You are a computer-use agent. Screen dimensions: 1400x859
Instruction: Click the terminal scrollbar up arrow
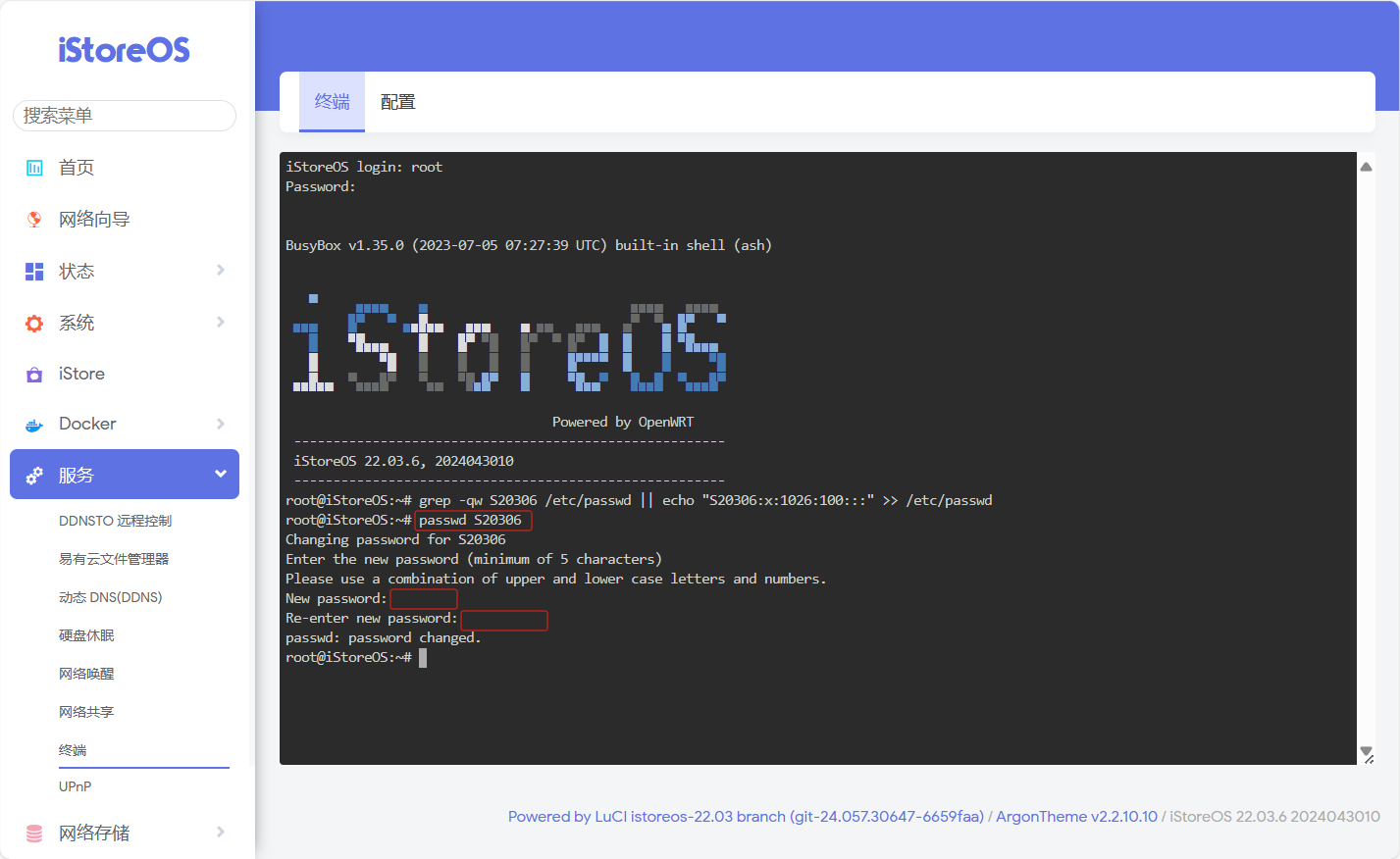1366,167
